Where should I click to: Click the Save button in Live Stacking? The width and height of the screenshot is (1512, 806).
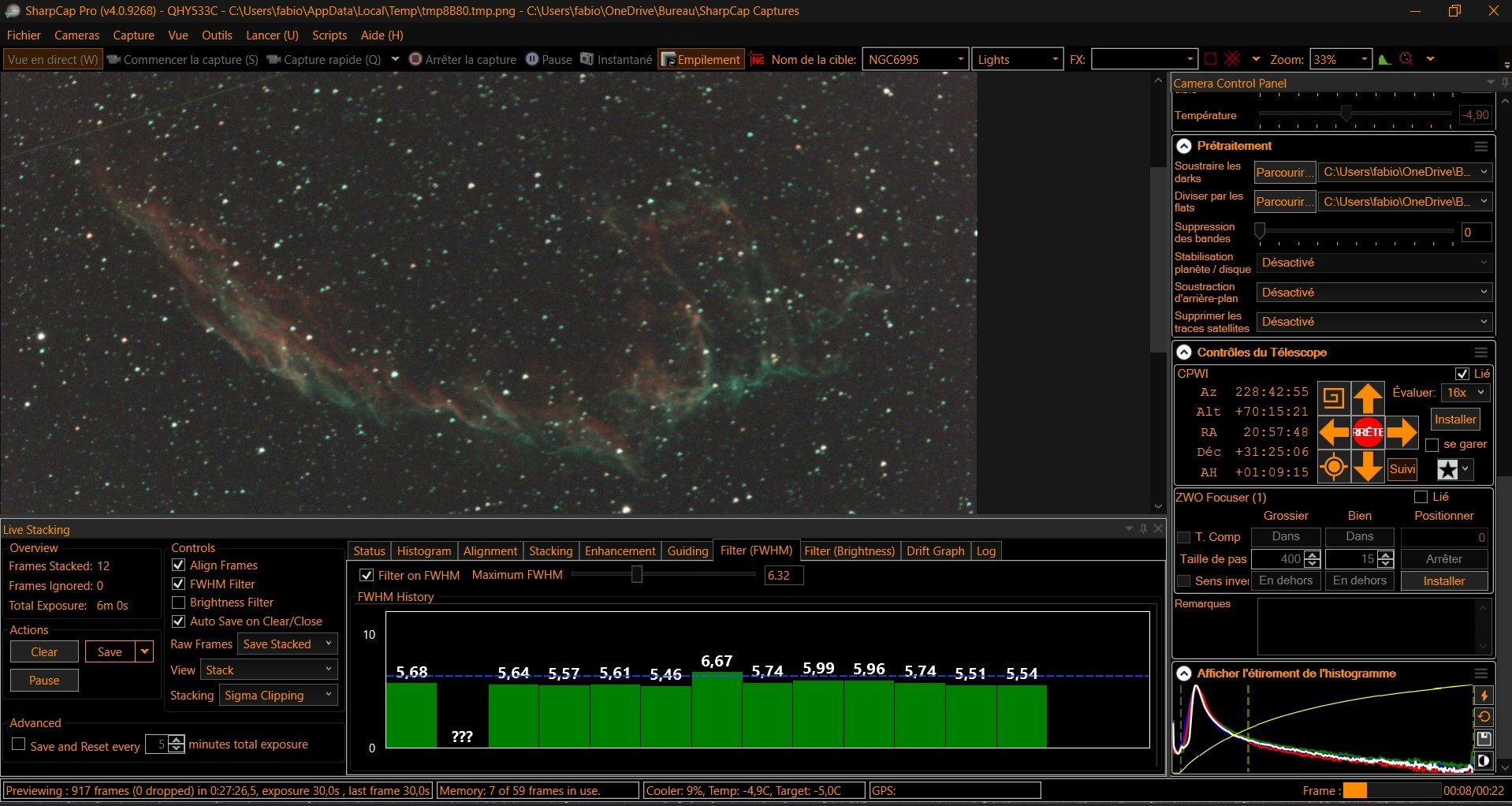(110, 652)
